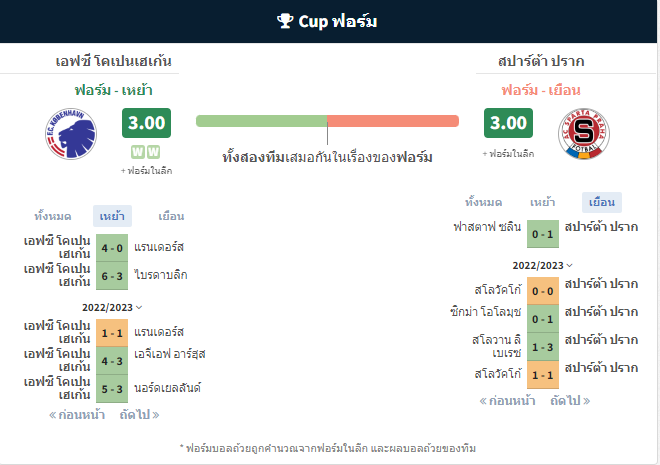Click the 3.00 rating badge for Sparta Prague
This screenshot has height=465, width=660.
(x=508, y=123)
